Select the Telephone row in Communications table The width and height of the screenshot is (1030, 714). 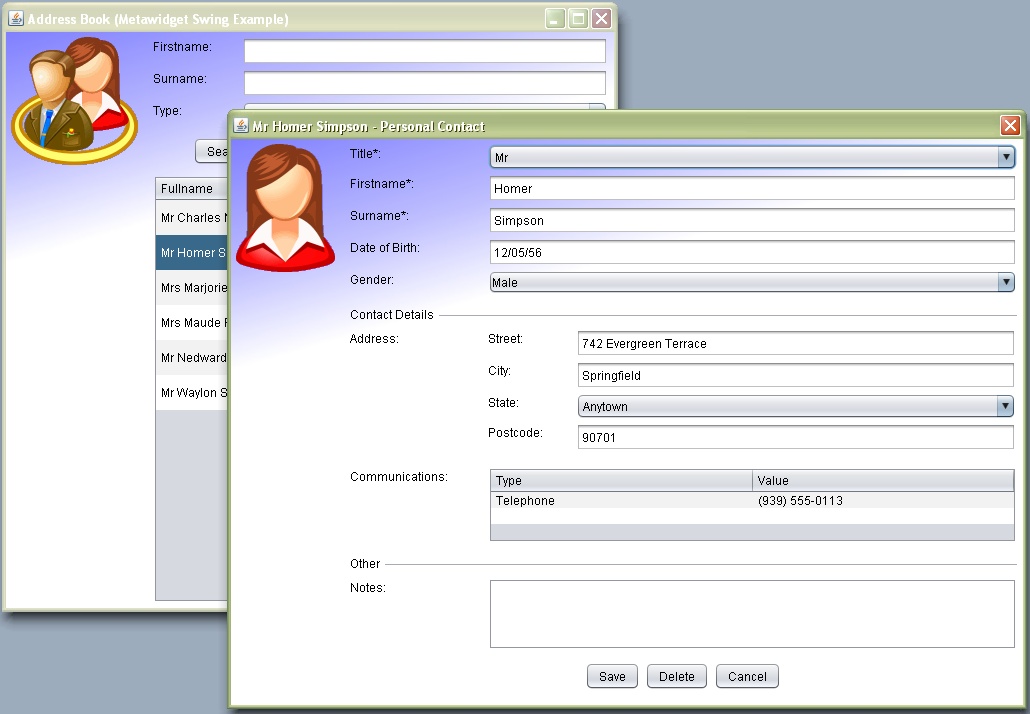coord(621,501)
